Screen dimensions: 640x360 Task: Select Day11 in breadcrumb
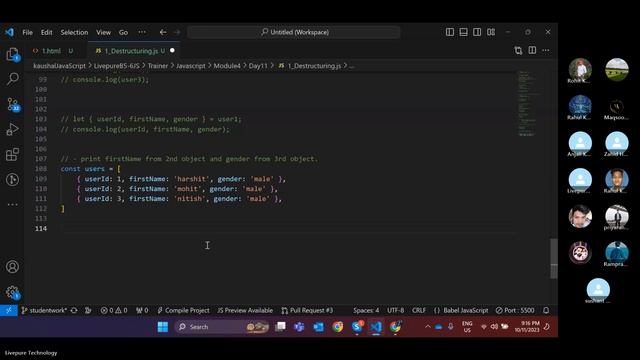(258, 66)
